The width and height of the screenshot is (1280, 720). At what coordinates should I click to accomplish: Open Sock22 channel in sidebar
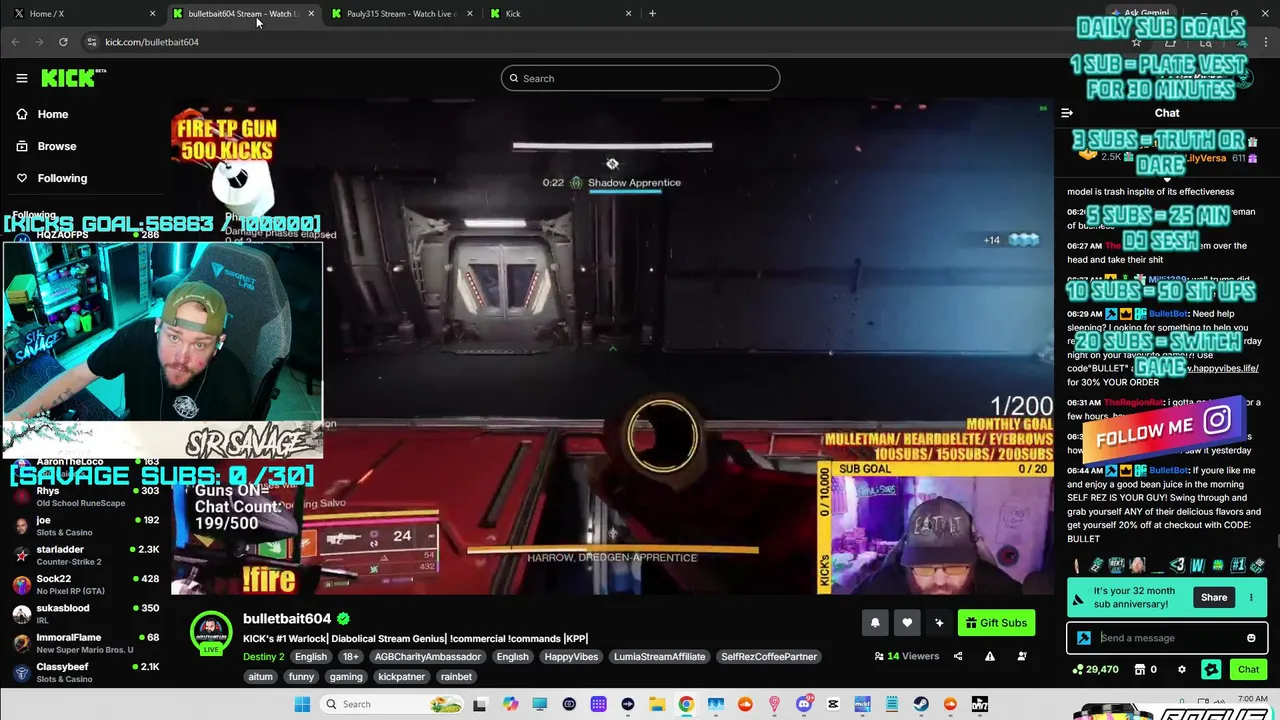85,584
